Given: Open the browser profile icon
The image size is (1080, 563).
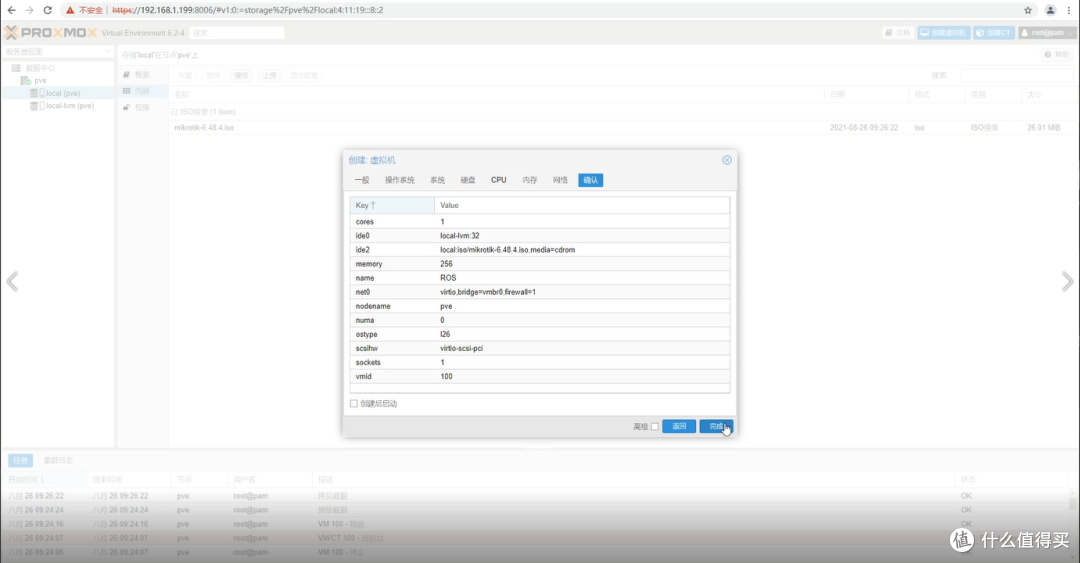Looking at the screenshot, I should (x=1050, y=10).
